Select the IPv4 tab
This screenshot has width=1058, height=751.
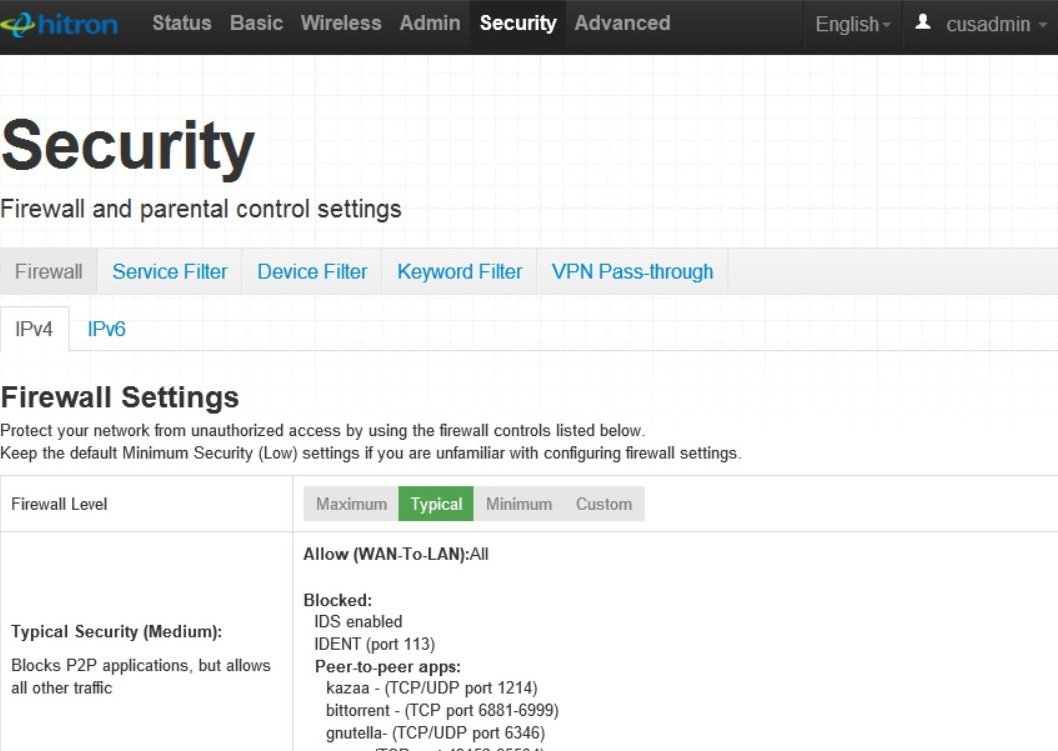(x=34, y=329)
